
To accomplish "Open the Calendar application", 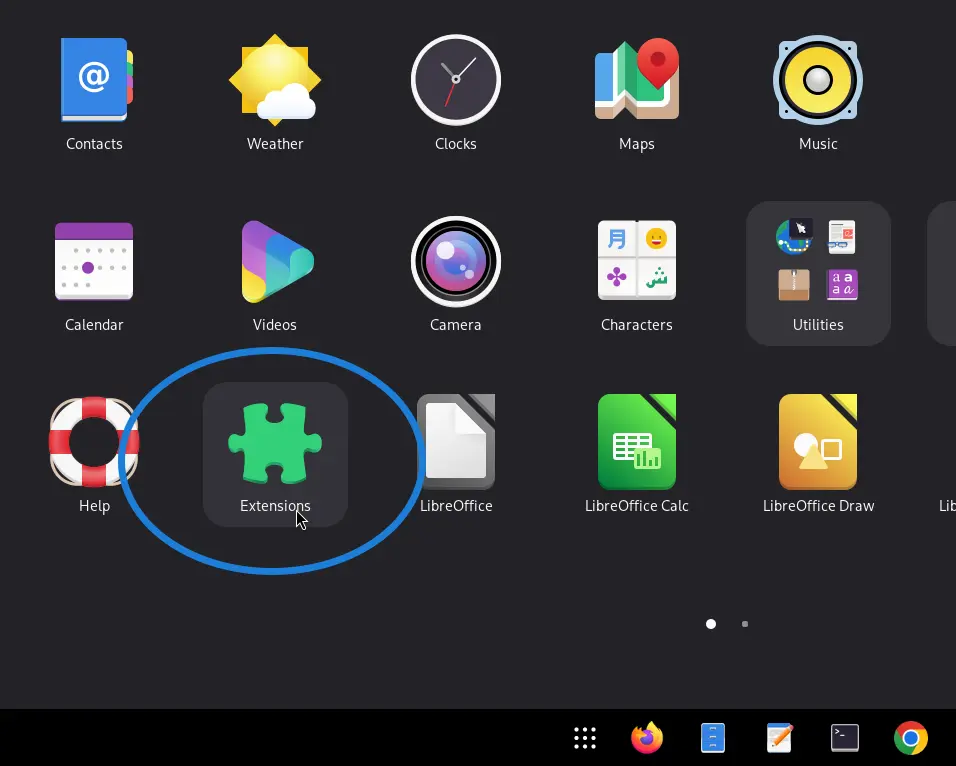I will 94,261.
